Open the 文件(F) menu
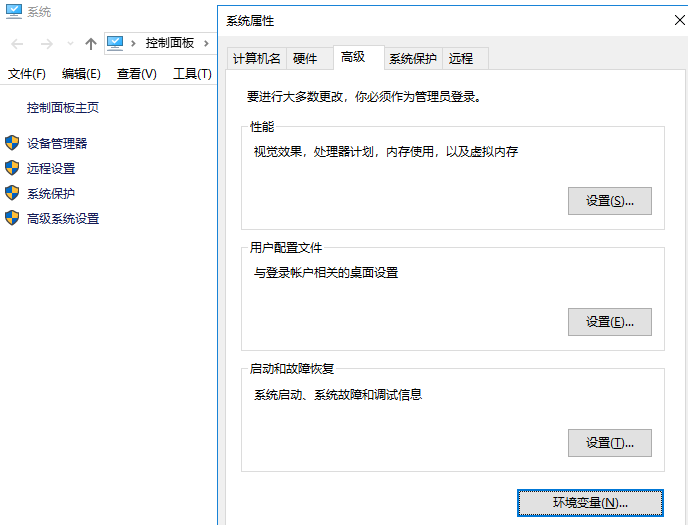The width and height of the screenshot is (688, 525). tap(27, 74)
